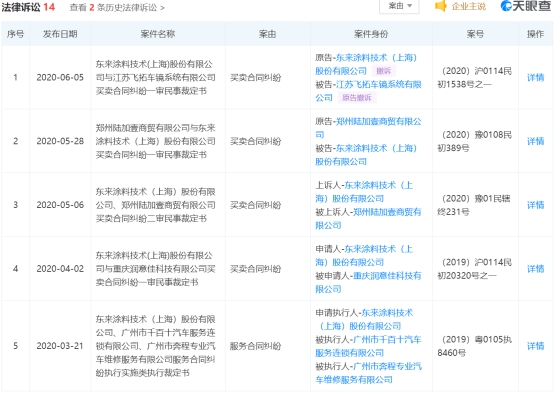554x393 pixels.
Task: Click the 案号 column header
Action: point(475,34)
